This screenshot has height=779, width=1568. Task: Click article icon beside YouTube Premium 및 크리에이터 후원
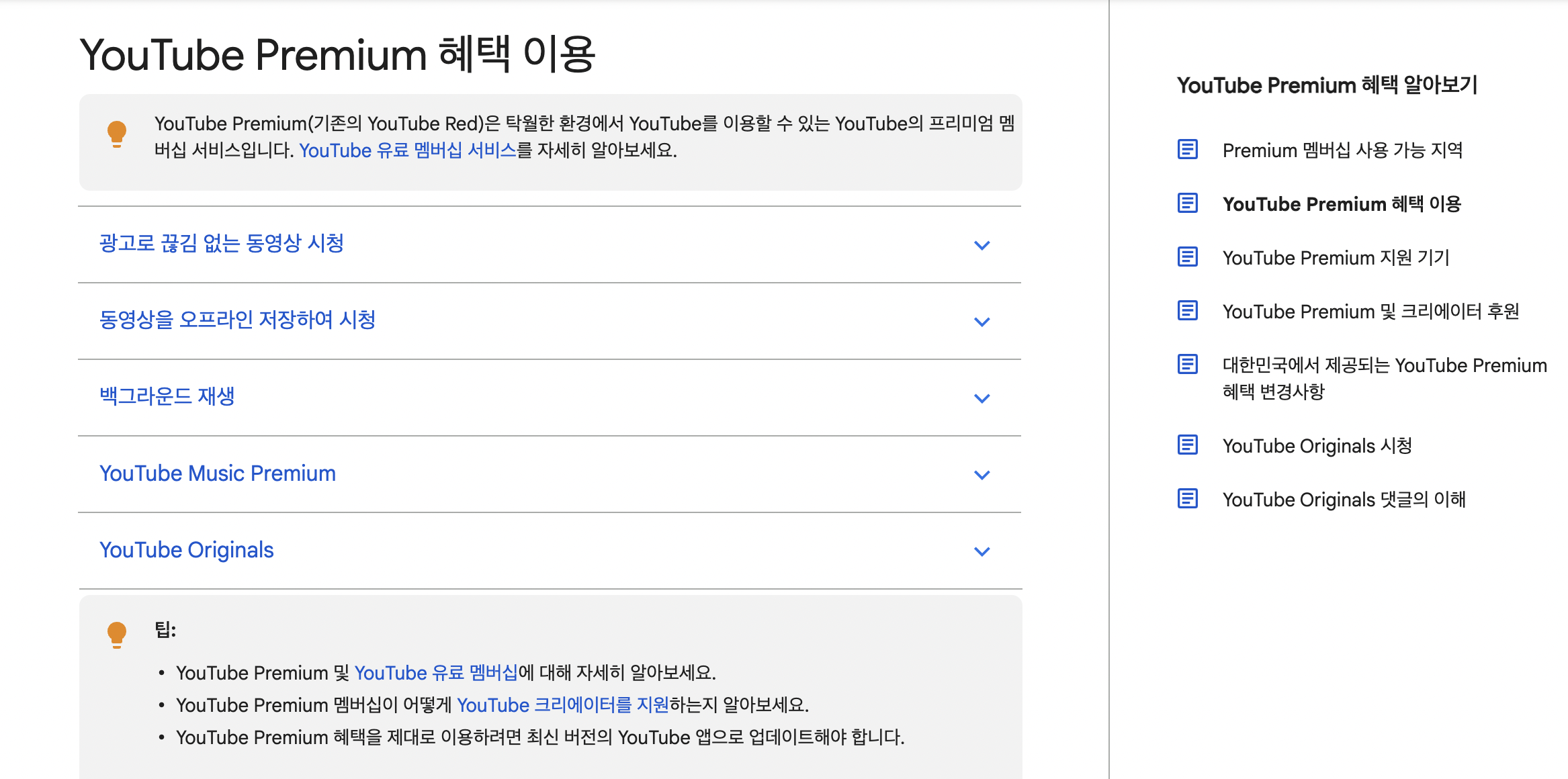click(1187, 310)
